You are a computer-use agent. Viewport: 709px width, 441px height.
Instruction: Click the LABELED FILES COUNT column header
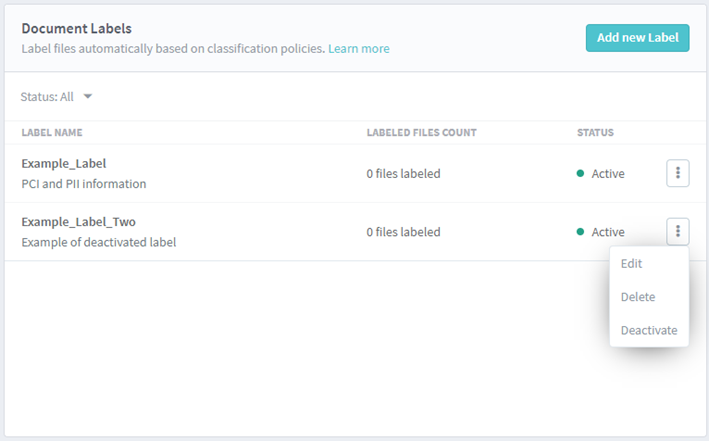click(421, 132)
